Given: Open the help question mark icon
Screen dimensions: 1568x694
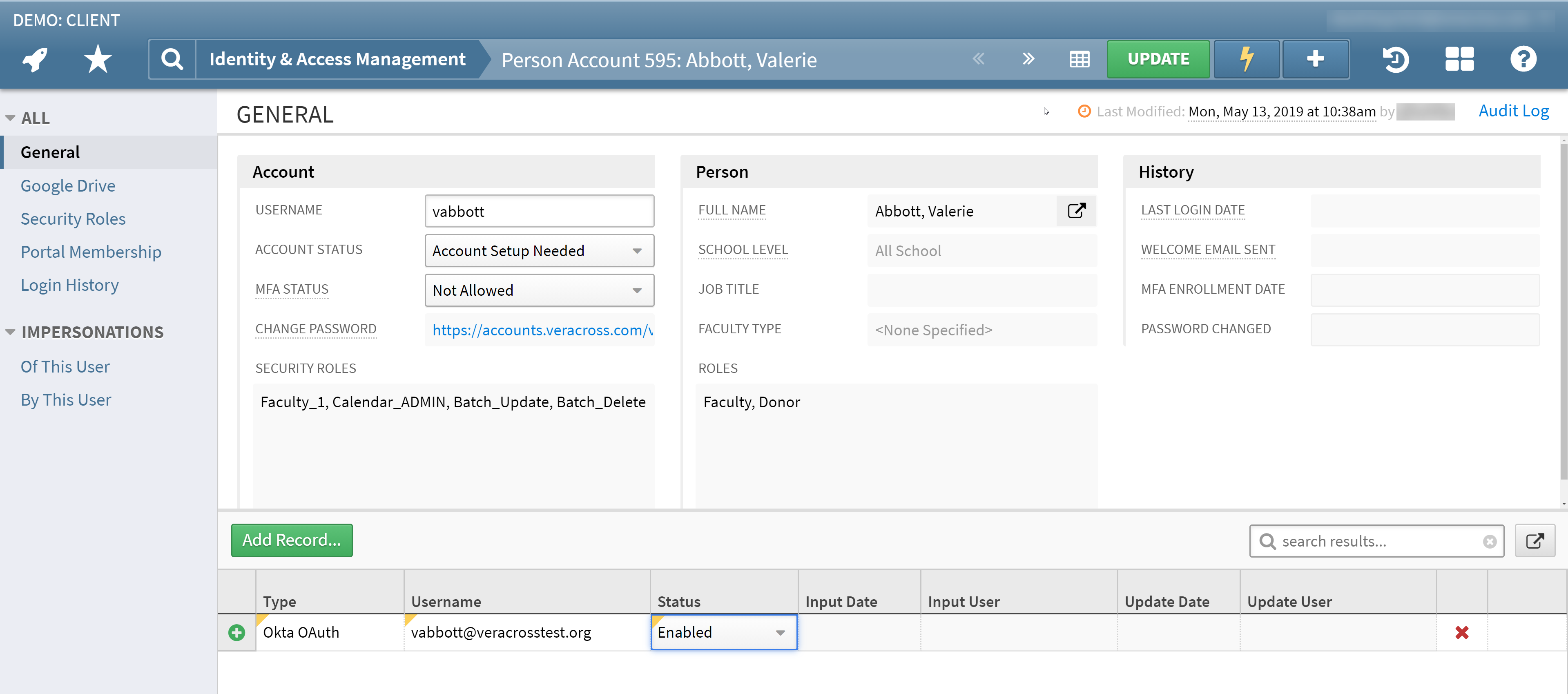Looking at the screenshot, I should [x=1523, y=58].
